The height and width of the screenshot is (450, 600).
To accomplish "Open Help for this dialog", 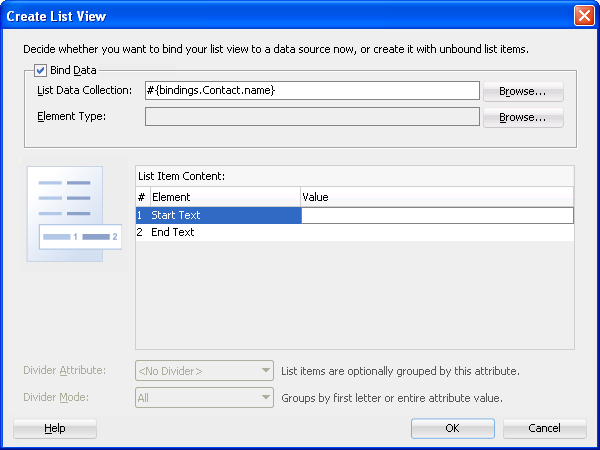I will tap(55, 428).
